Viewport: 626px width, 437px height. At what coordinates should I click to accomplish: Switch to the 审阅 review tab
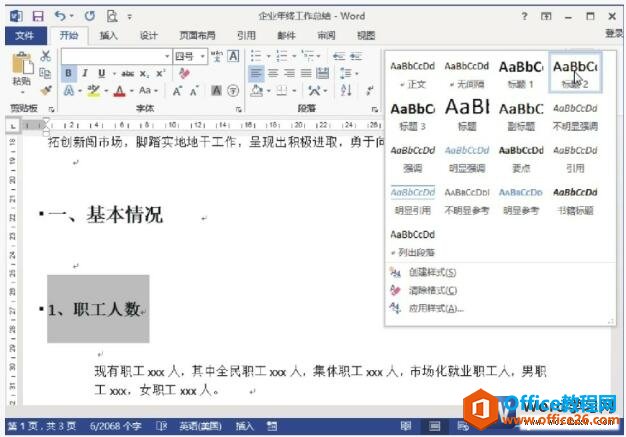326,36
